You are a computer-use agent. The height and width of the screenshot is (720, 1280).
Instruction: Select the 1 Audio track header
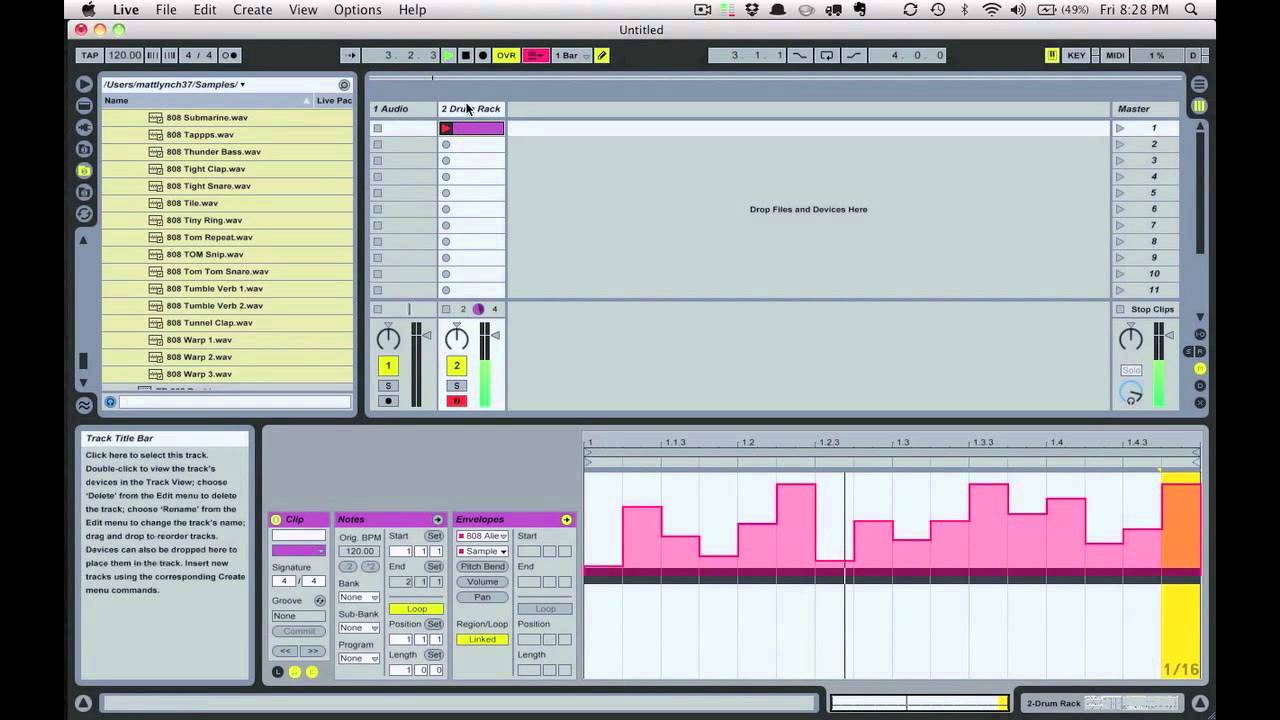(x=404, y=108)
